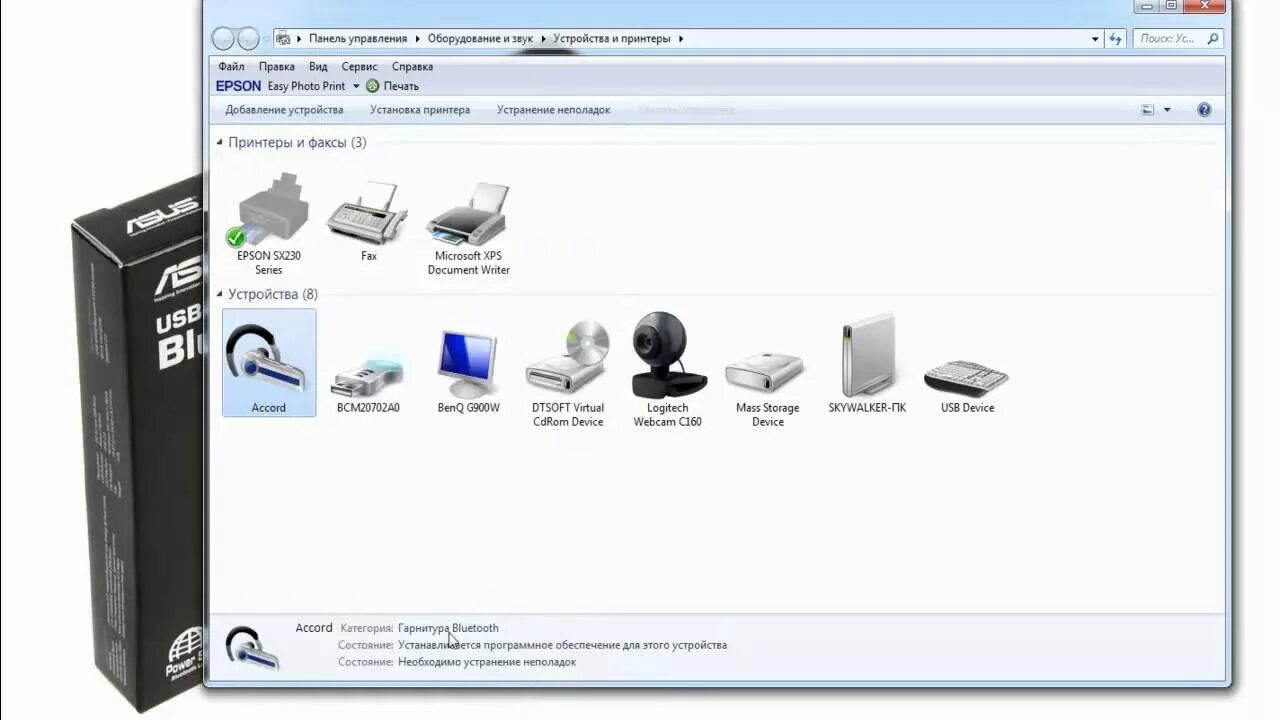Select the EPSON SX230 Series printer icon

pyautogui.click(x=268, y=210)
